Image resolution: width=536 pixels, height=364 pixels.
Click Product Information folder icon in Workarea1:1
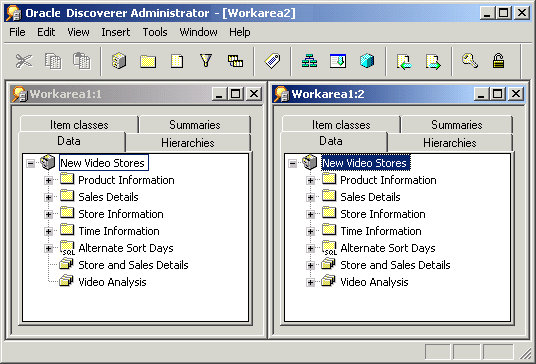pyautogui.click(x=67, y=179)
